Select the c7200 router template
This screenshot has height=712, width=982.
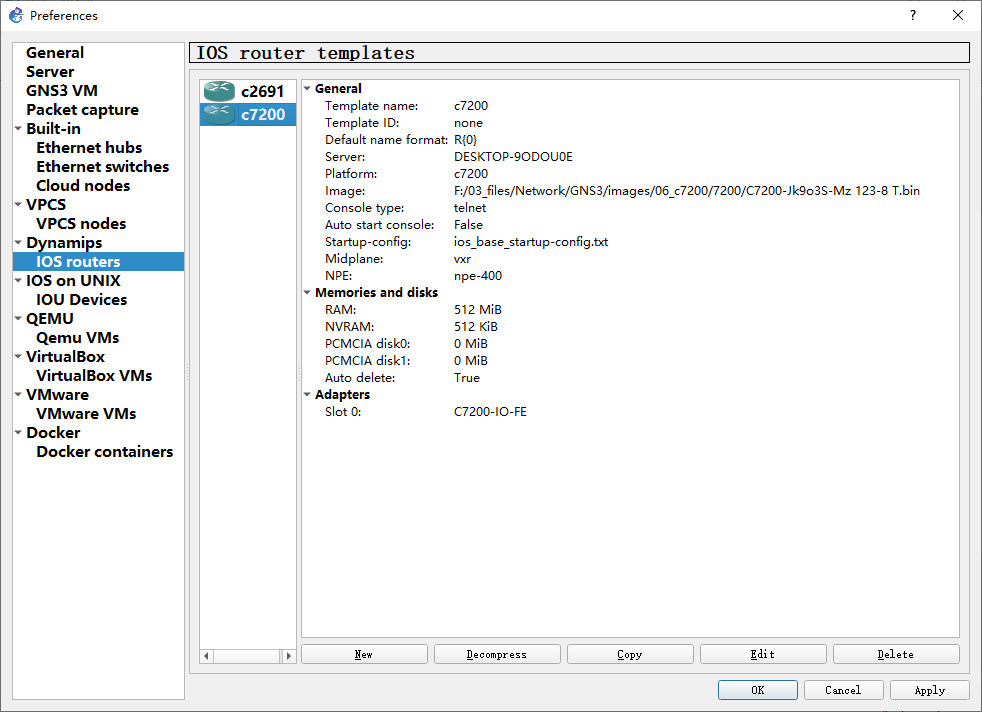click(x=247, y=115)
